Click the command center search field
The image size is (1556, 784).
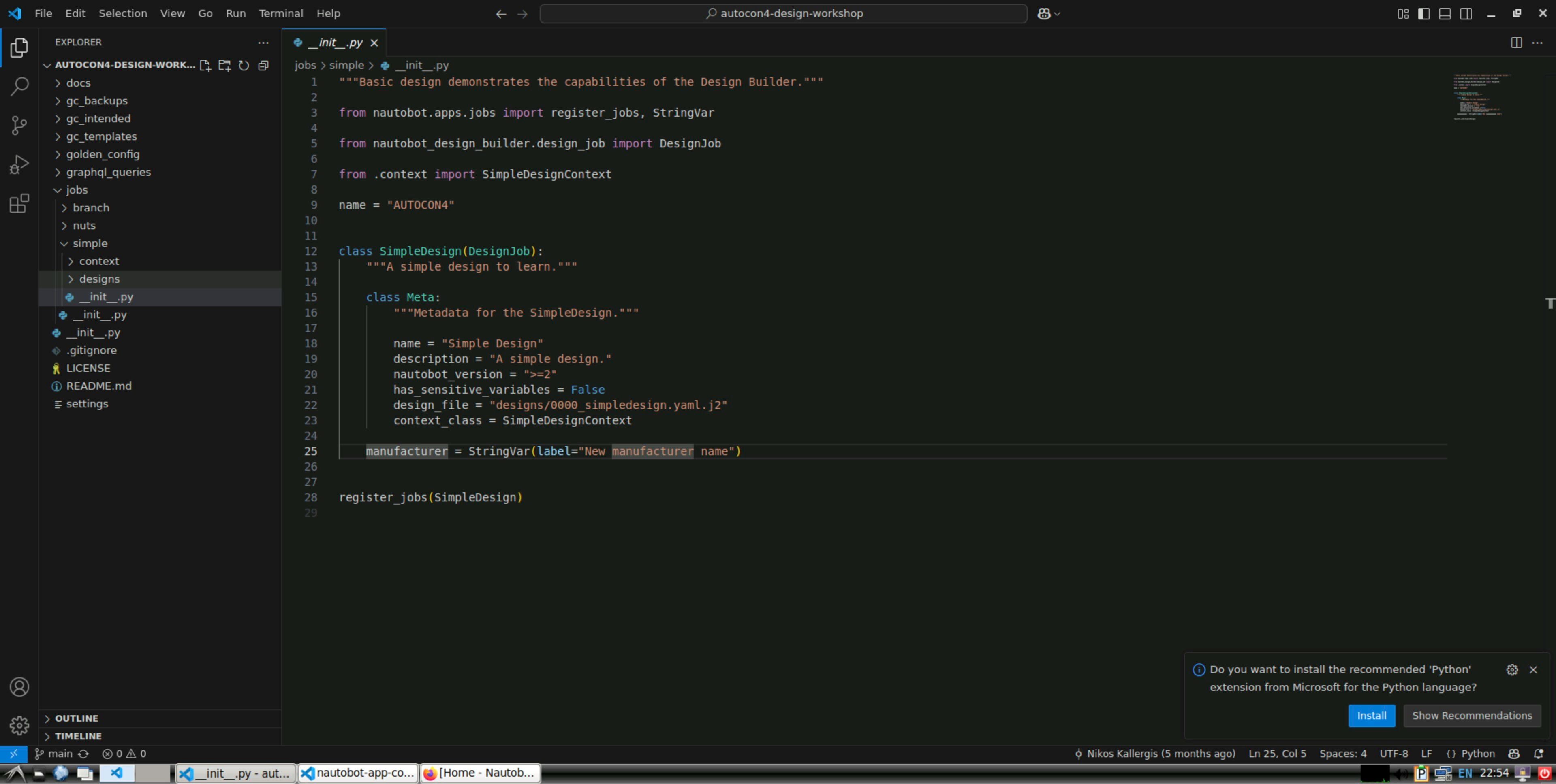783,13
